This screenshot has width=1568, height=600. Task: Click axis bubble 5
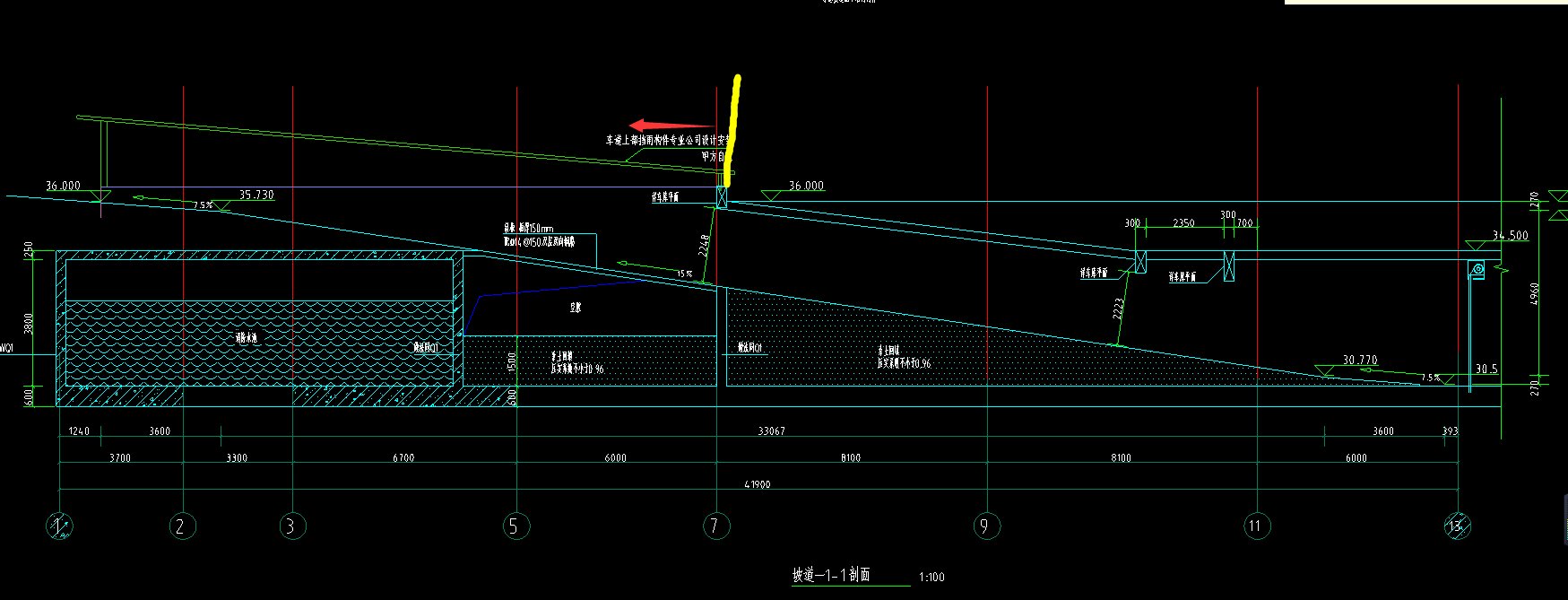click(516, 526)
